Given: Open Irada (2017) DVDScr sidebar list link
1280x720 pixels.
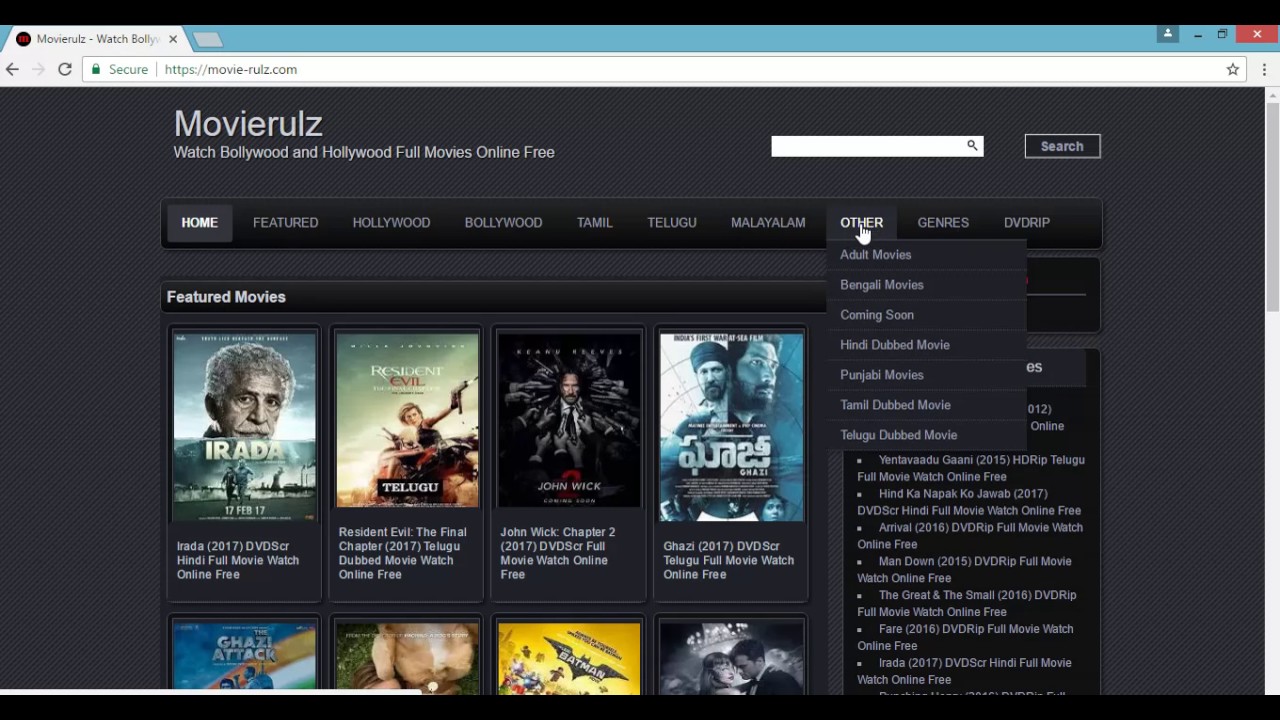Looking at the screenshot, I should tap(964, 671).
